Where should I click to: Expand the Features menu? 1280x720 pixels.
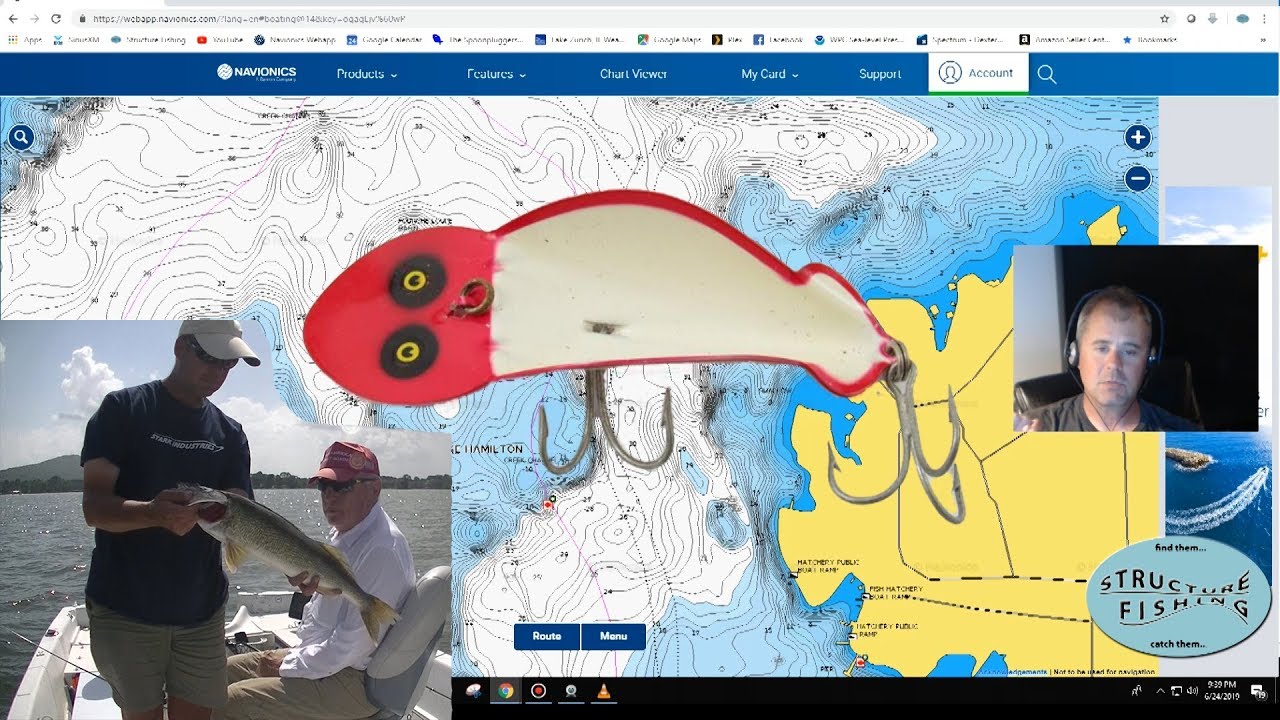click(496, 74)
